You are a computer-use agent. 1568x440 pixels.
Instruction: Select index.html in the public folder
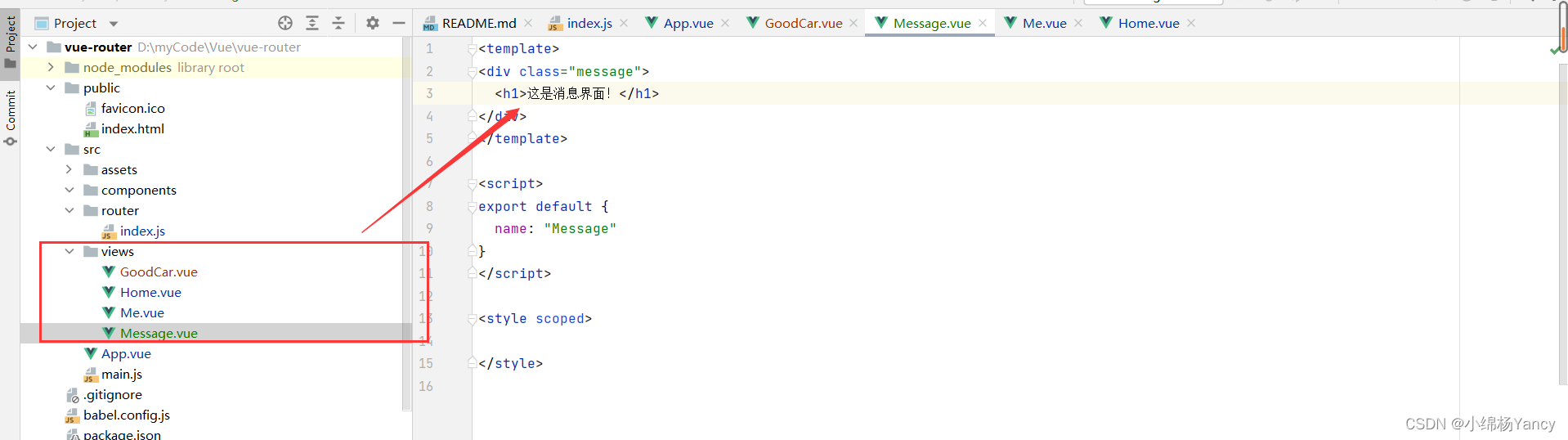[x=132, y=128]
